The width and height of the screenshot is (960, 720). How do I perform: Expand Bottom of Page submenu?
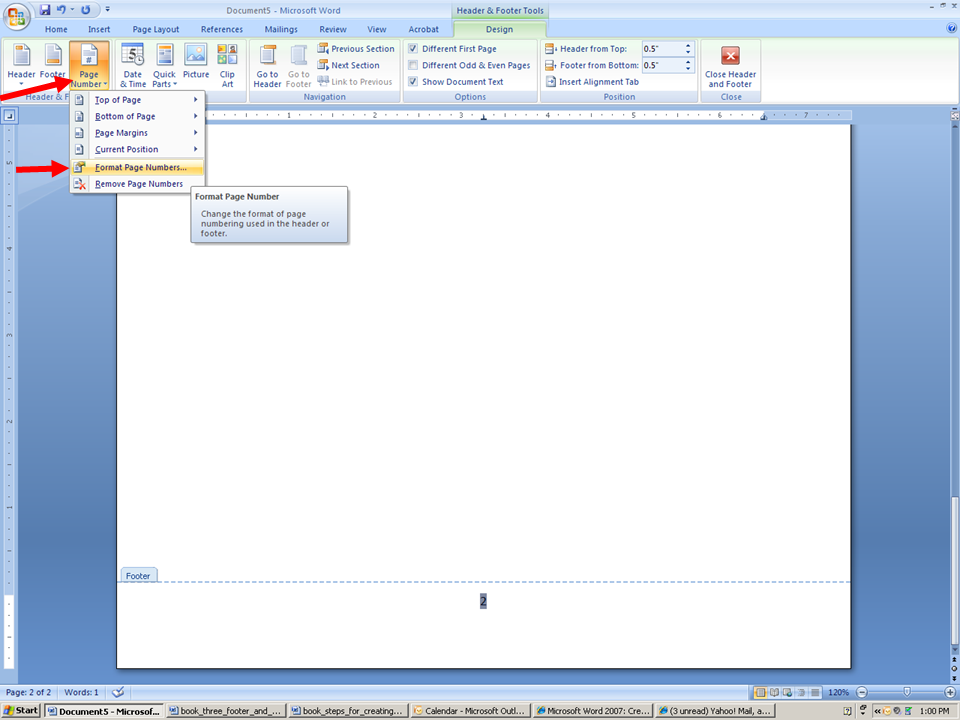[137, 116]
